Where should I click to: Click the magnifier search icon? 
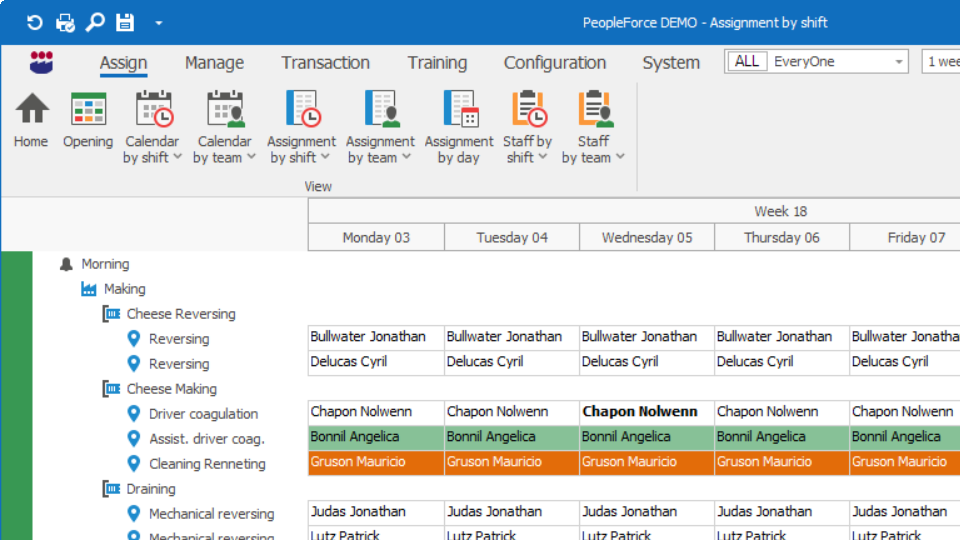tap(95, 22)
